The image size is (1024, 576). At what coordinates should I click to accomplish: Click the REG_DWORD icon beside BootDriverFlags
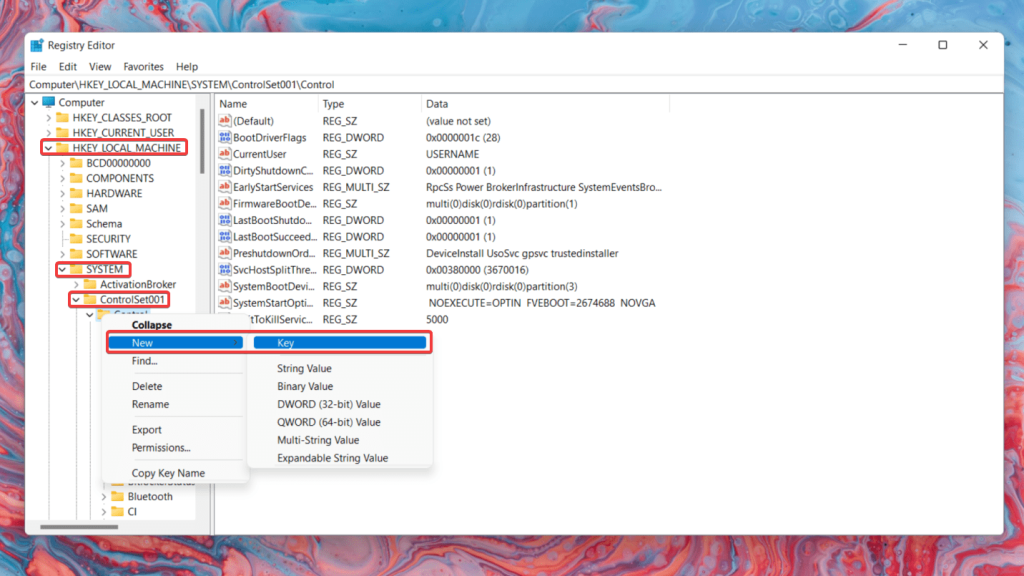[x=225, y=137]
